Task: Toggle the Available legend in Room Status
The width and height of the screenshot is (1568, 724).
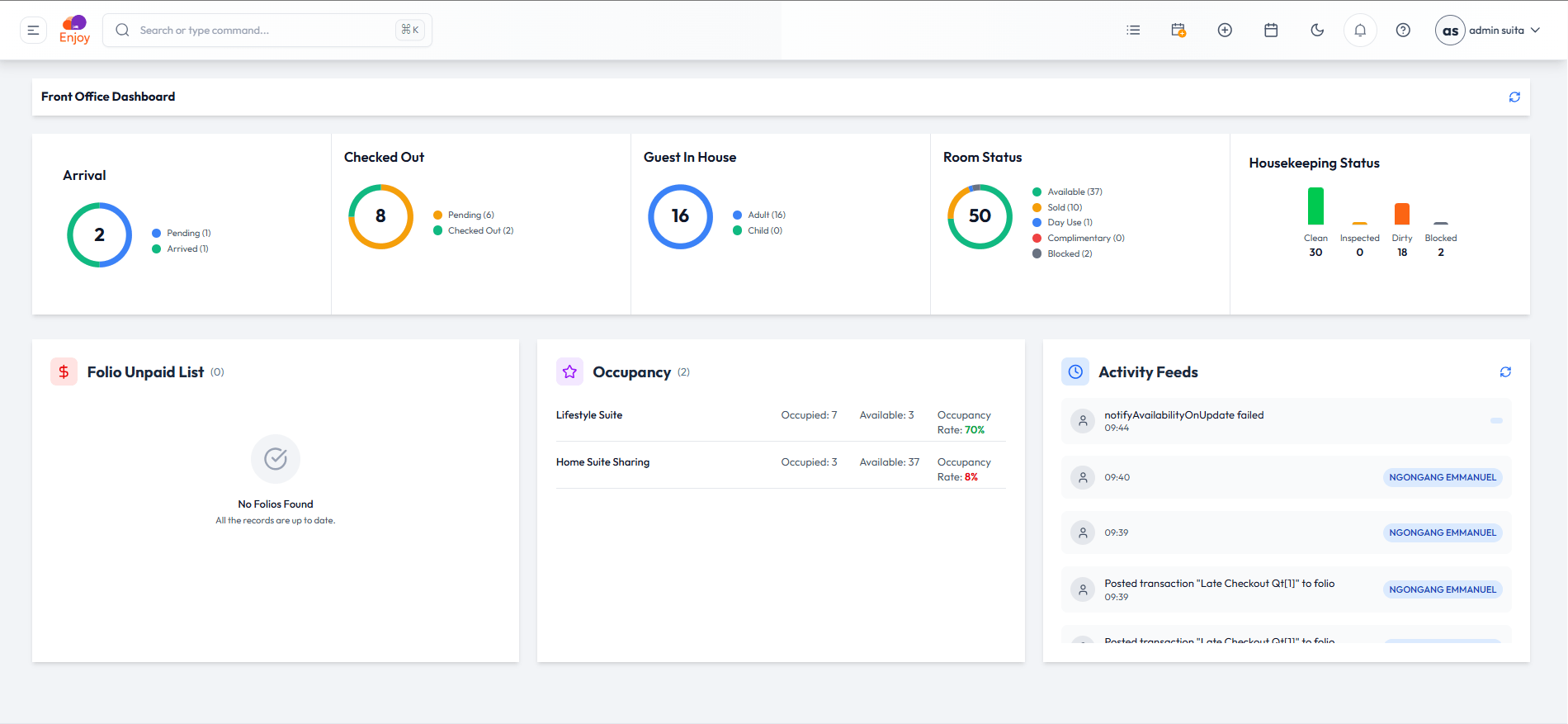Action: click(1067, 192)
